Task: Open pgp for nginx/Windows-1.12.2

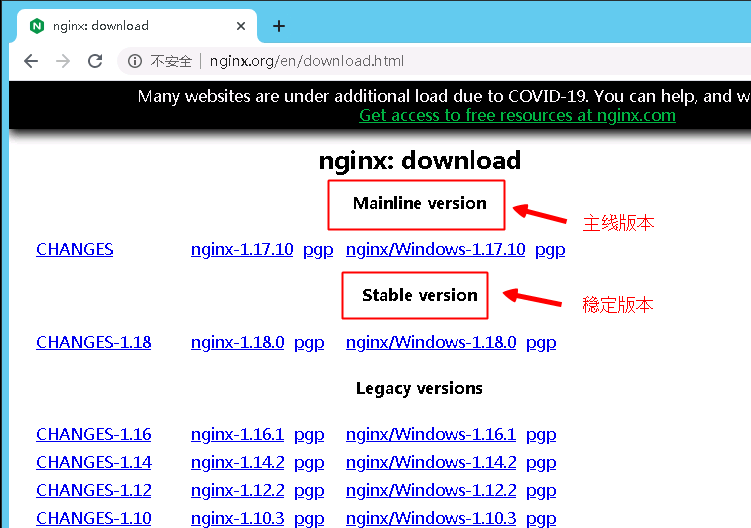Action: click(x=541, y=490)
